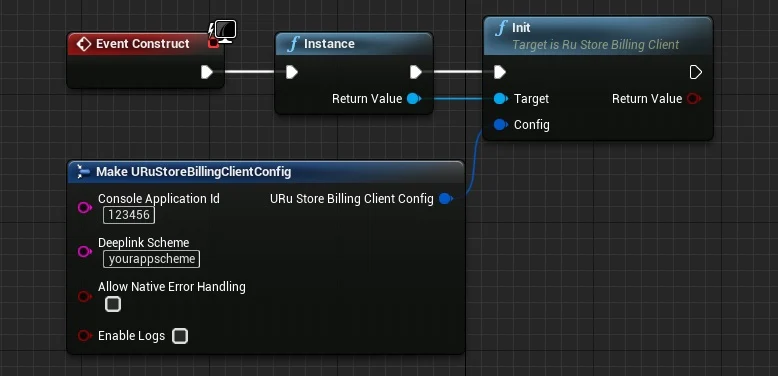Toggle the Enable Logs checkbox

(180, 336)
